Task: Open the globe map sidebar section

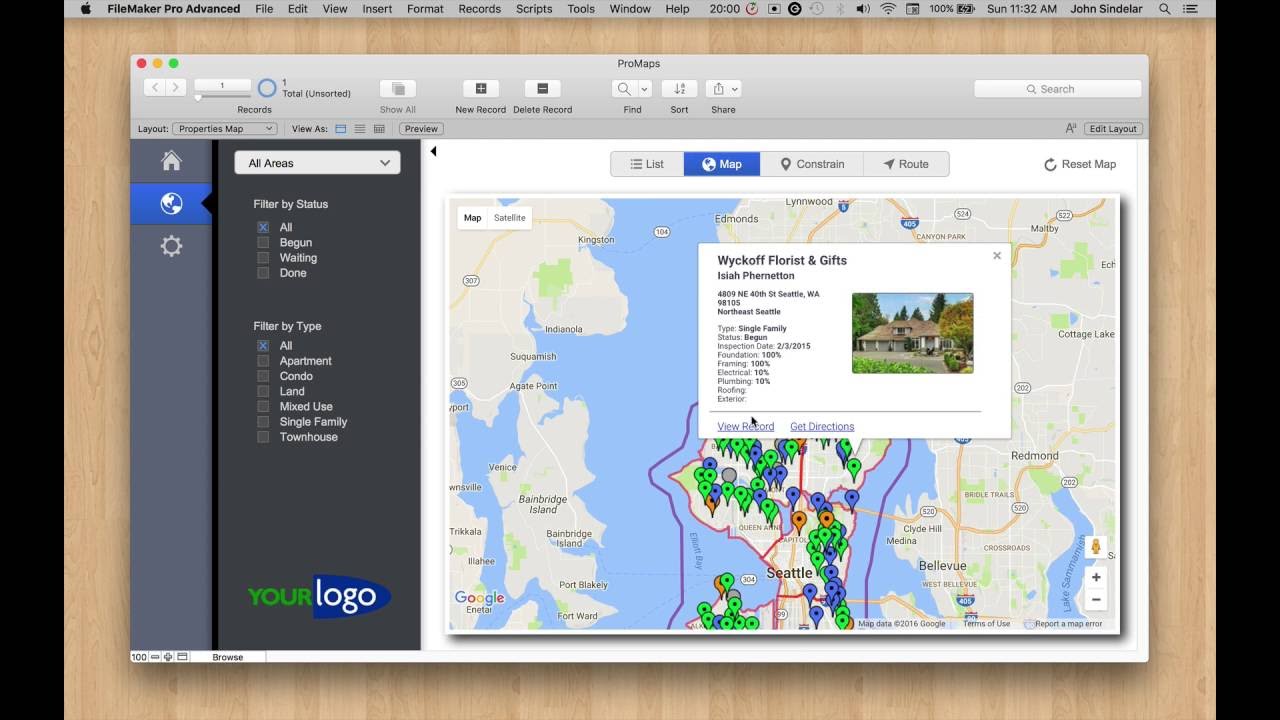Action: [x=171, y=204]
